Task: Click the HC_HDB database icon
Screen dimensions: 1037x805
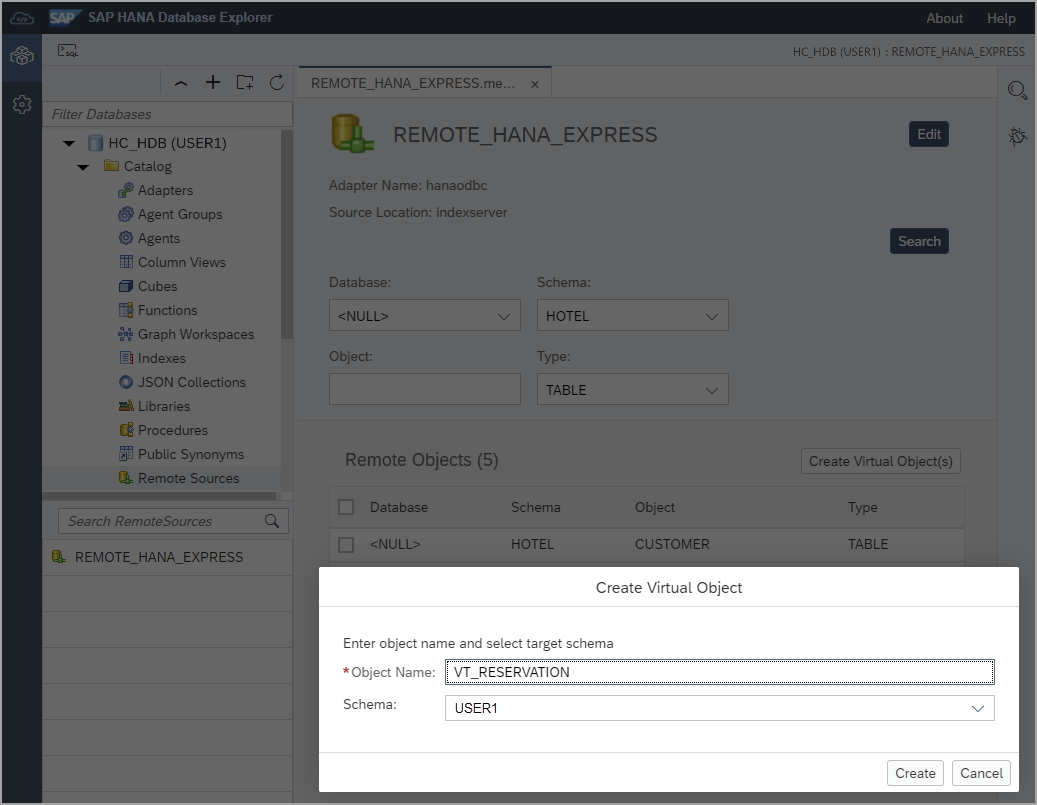Action: 96,143
